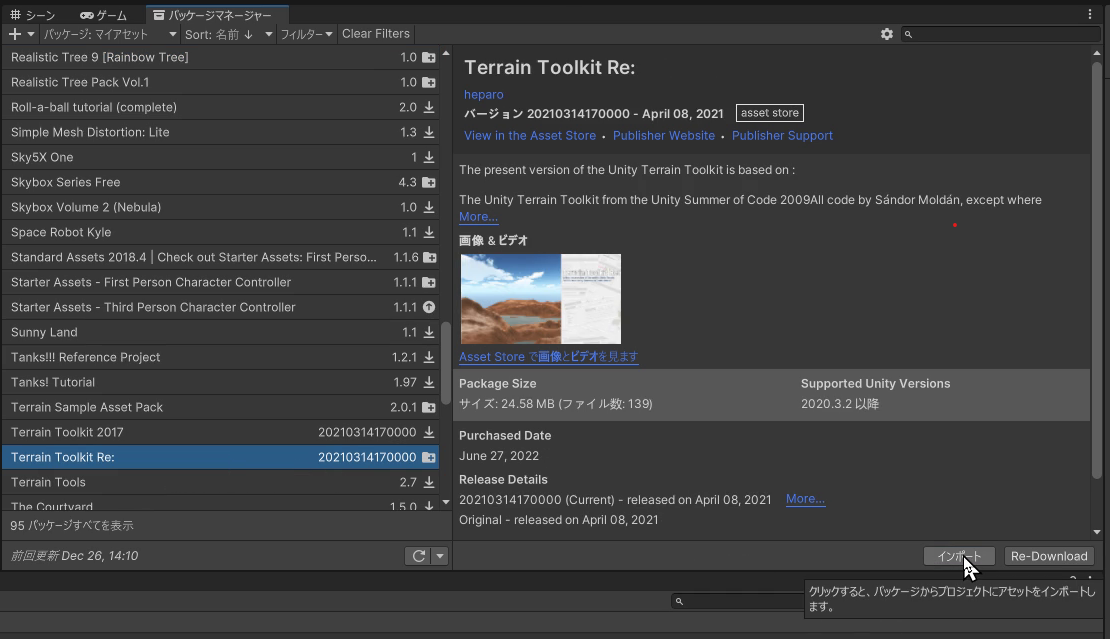Screen dimensions: 1110x639
Task: Select the Sunny Land package
Action: 220,333
